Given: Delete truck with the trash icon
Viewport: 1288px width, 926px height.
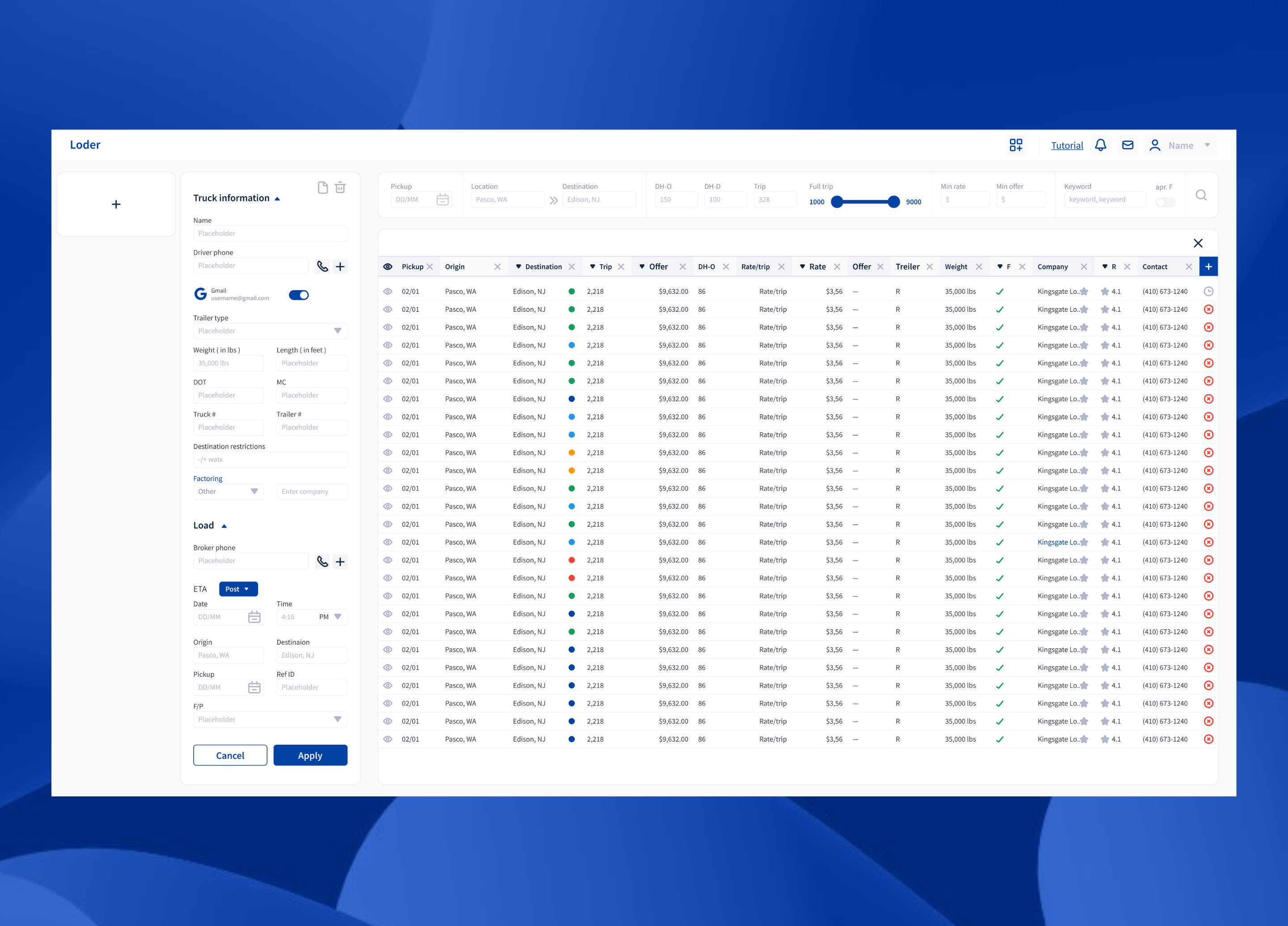Looking at the screenshot, I should 340,187.
